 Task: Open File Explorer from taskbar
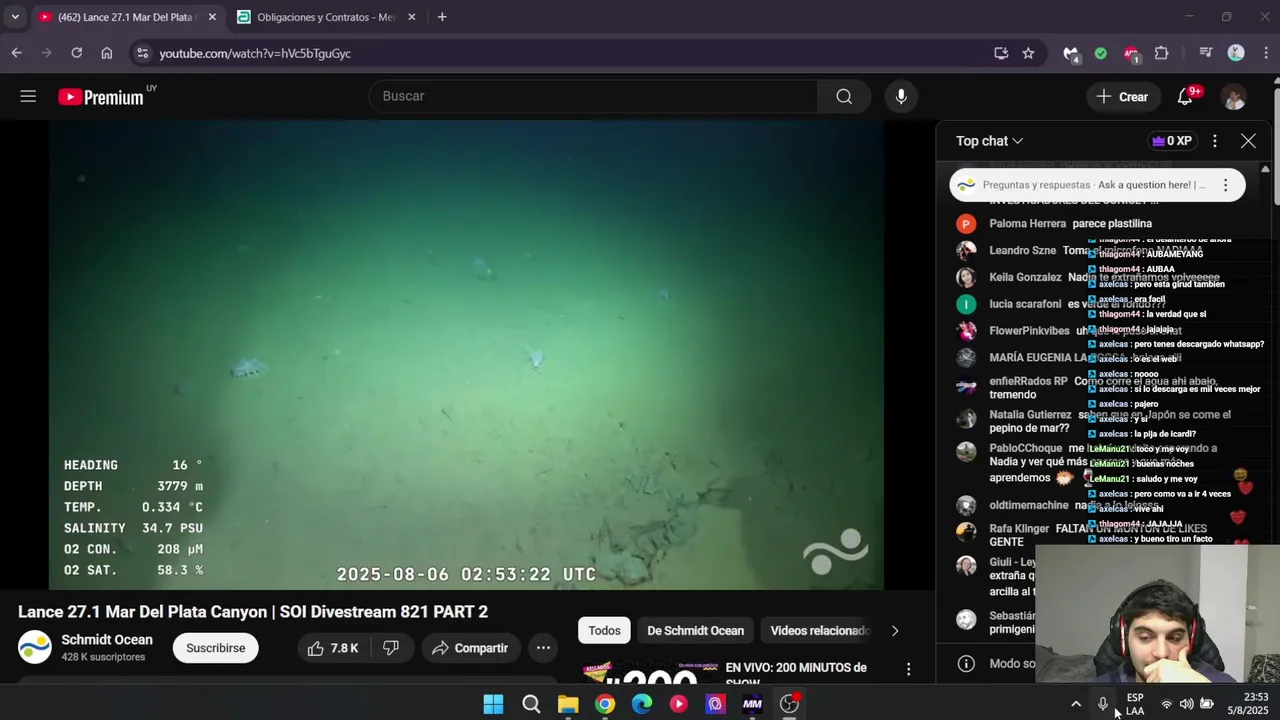coord(568,704)
